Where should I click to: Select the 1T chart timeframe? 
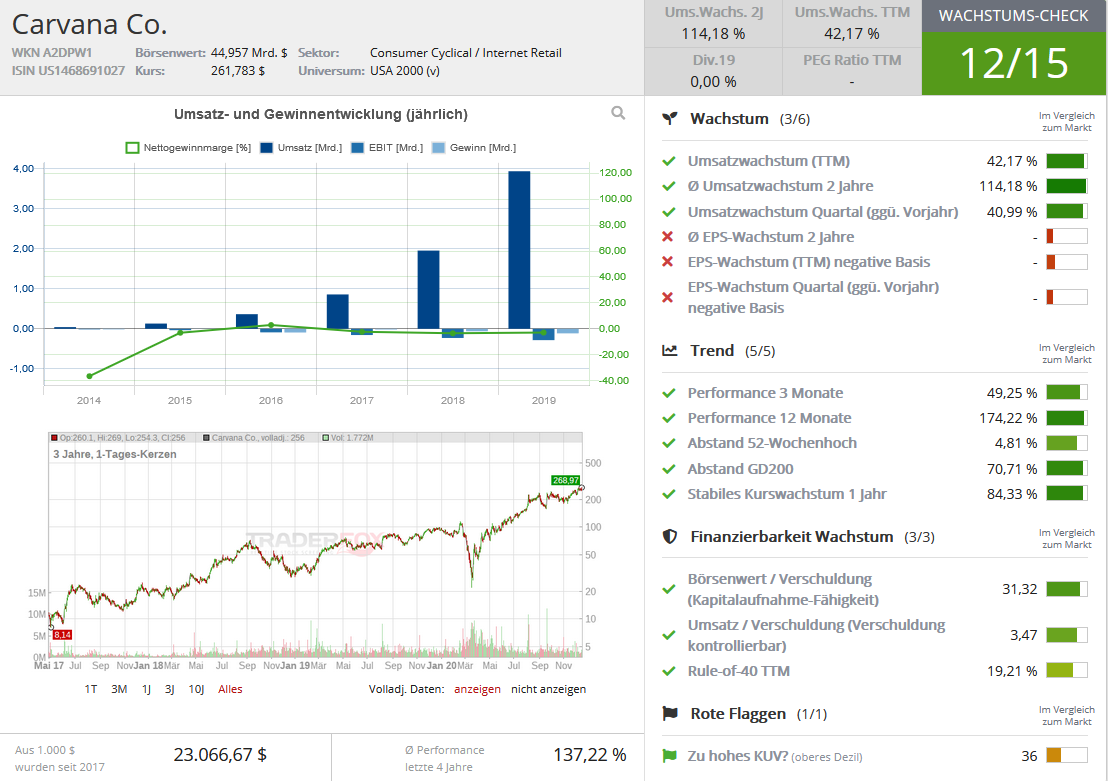[90, 689]
